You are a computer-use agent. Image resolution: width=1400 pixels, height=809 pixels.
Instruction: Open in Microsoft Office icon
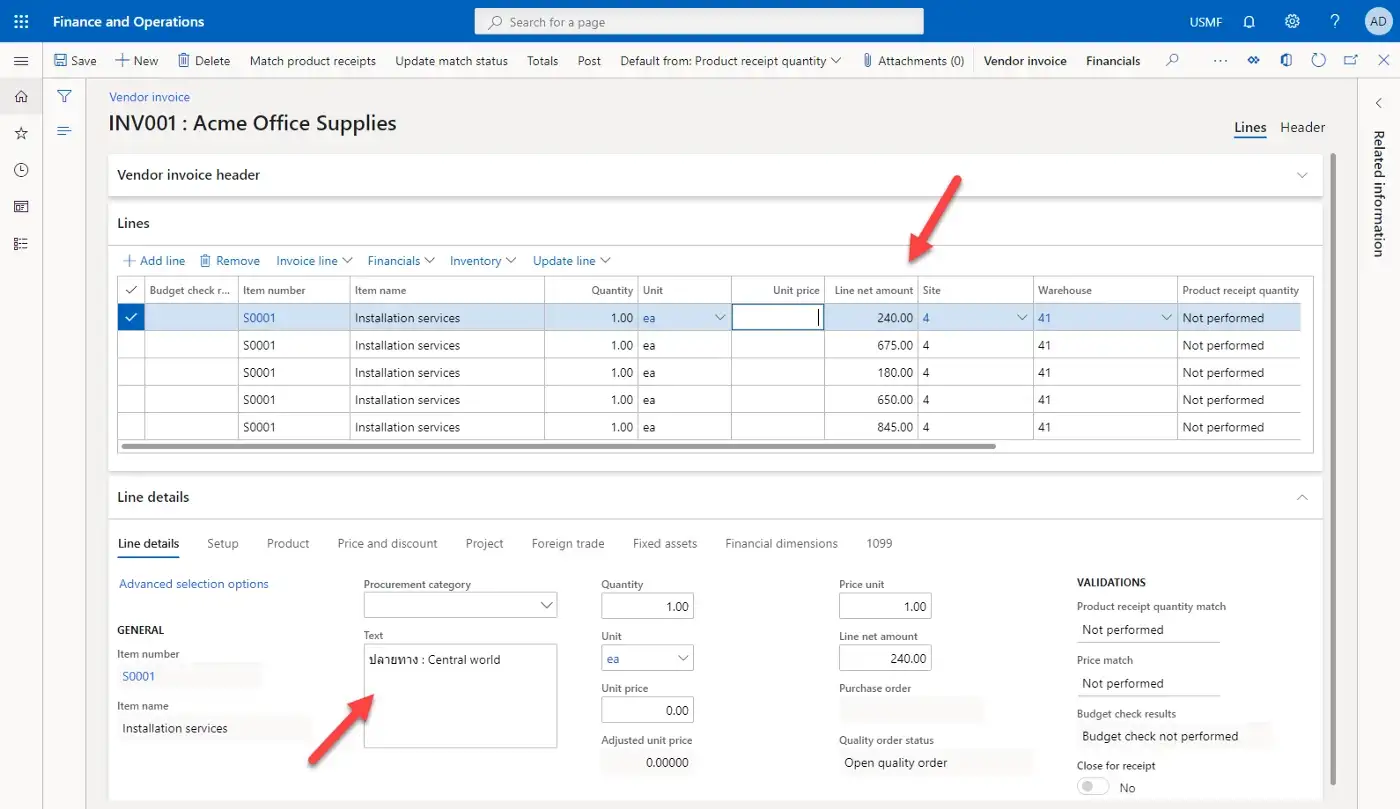(x=1286, y=61)
